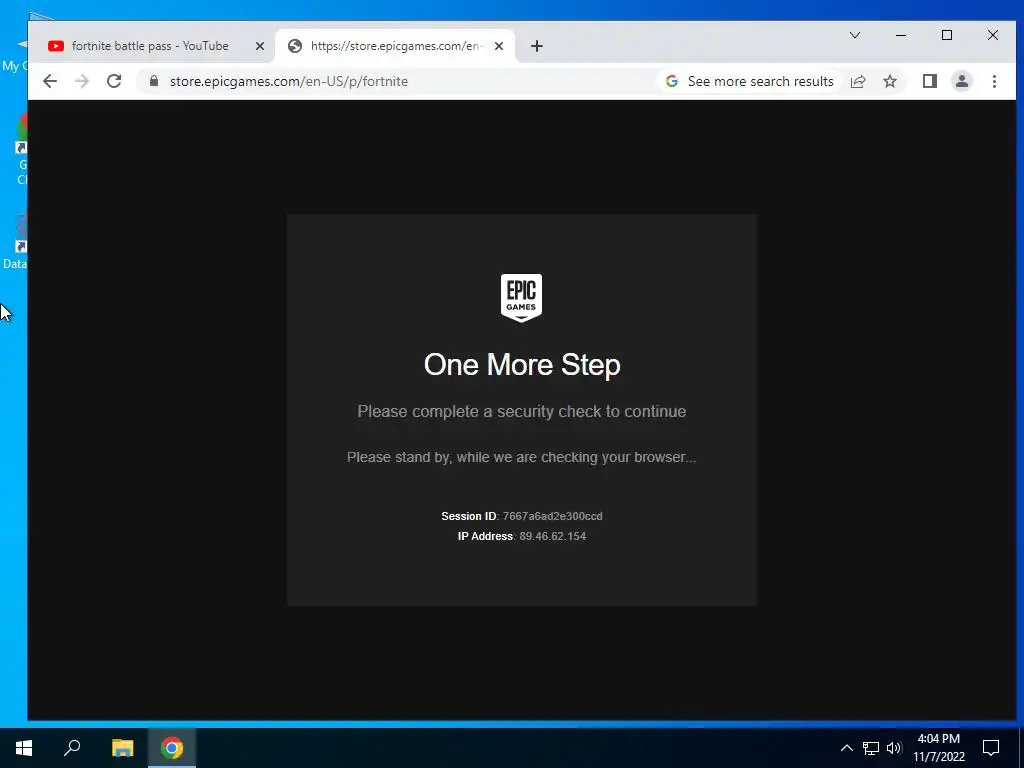
Task: Click the forward navigation arrow
Action: 82,81
